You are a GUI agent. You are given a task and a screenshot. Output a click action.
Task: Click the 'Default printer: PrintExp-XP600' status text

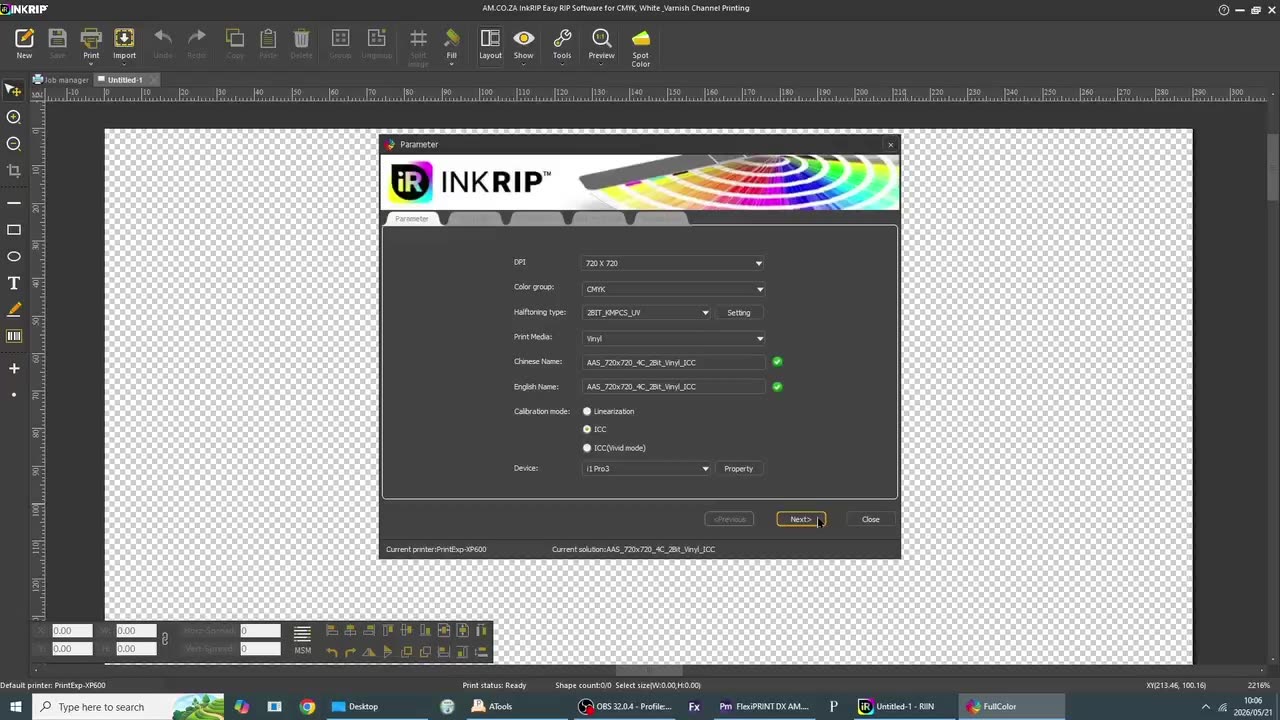(53, 685)
